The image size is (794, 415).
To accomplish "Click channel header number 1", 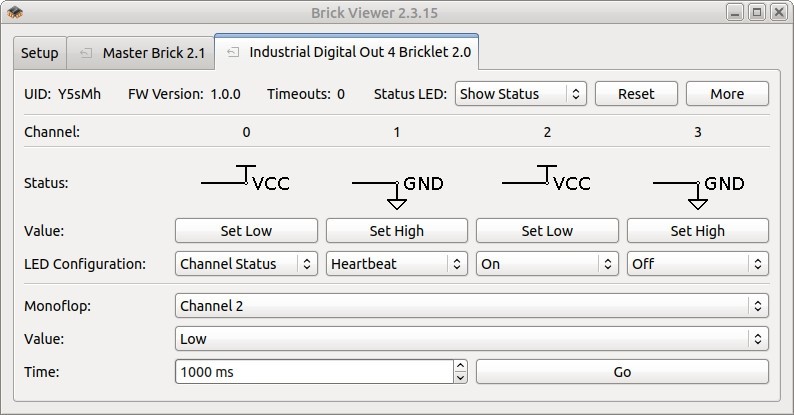I will click(x=396, y=132).
